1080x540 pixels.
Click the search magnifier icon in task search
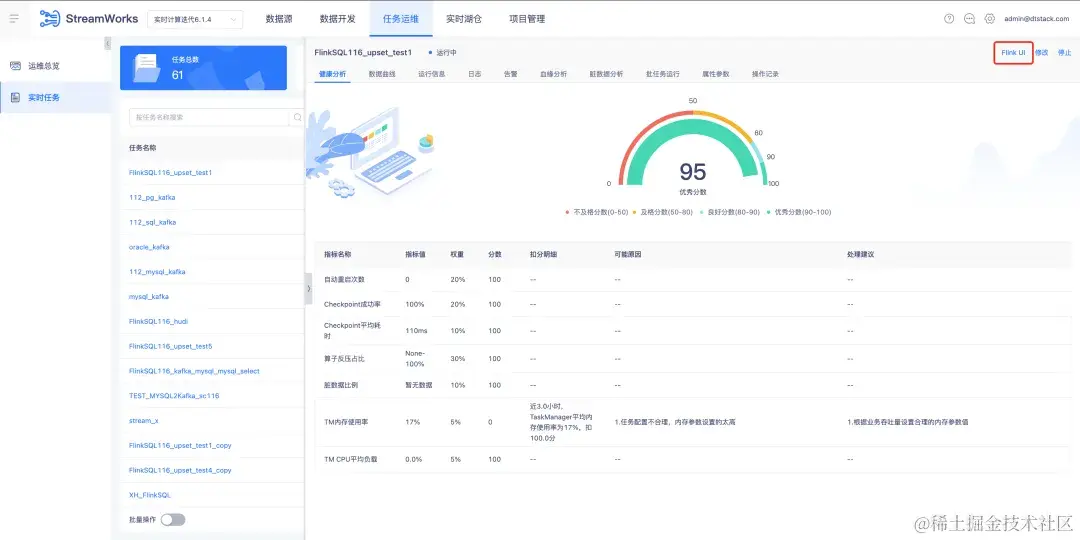[x=298, y=117]
